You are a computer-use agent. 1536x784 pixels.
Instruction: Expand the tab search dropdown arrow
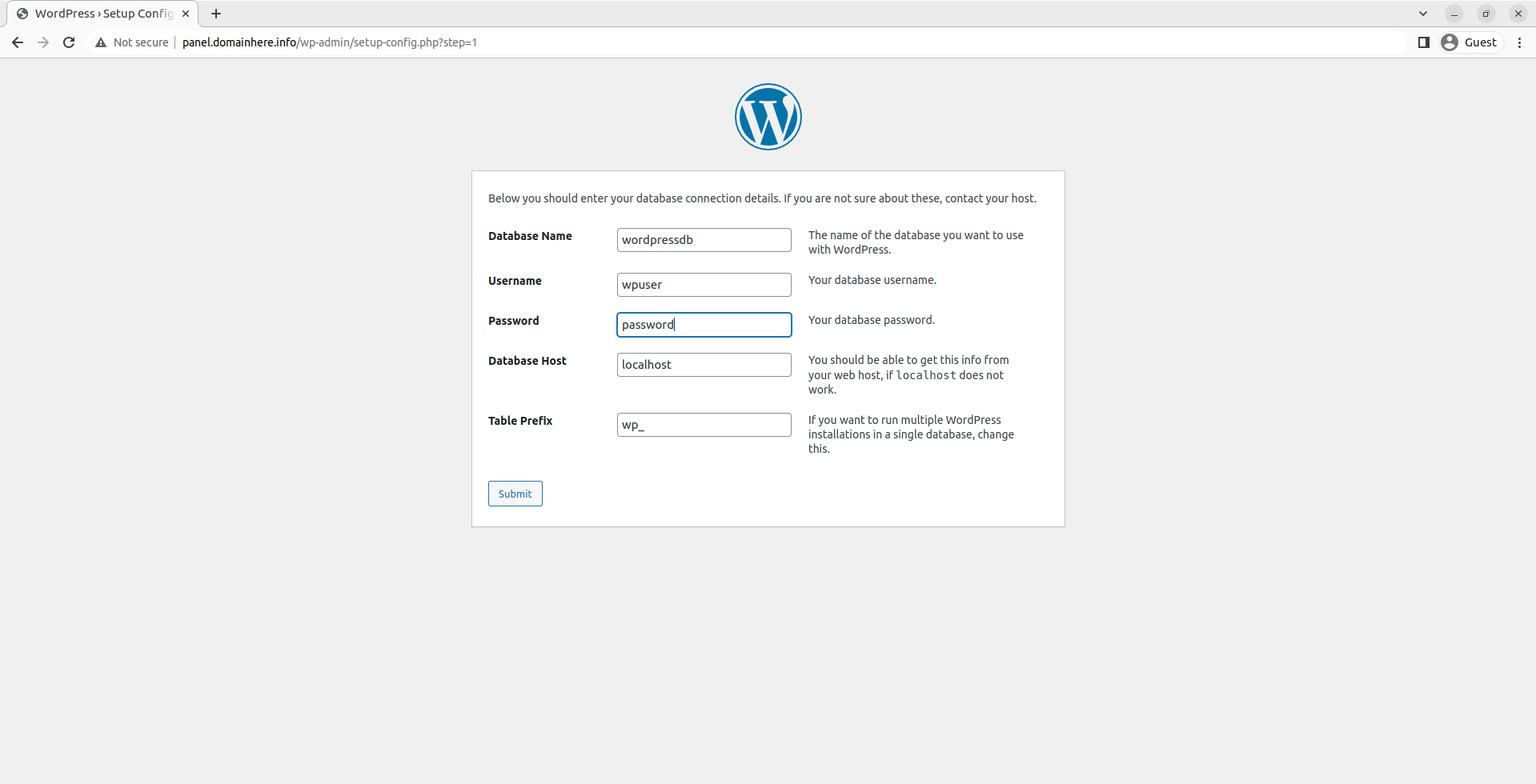1423,14
